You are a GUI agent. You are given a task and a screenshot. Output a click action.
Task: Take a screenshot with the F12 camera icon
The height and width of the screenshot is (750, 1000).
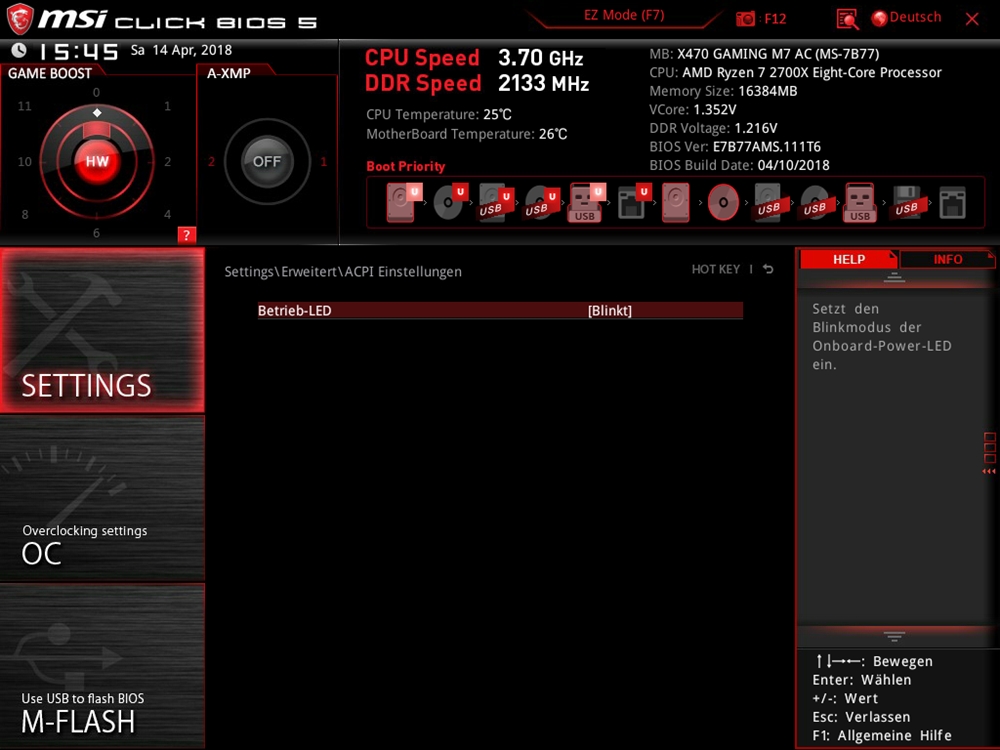[x=745, y=18]
